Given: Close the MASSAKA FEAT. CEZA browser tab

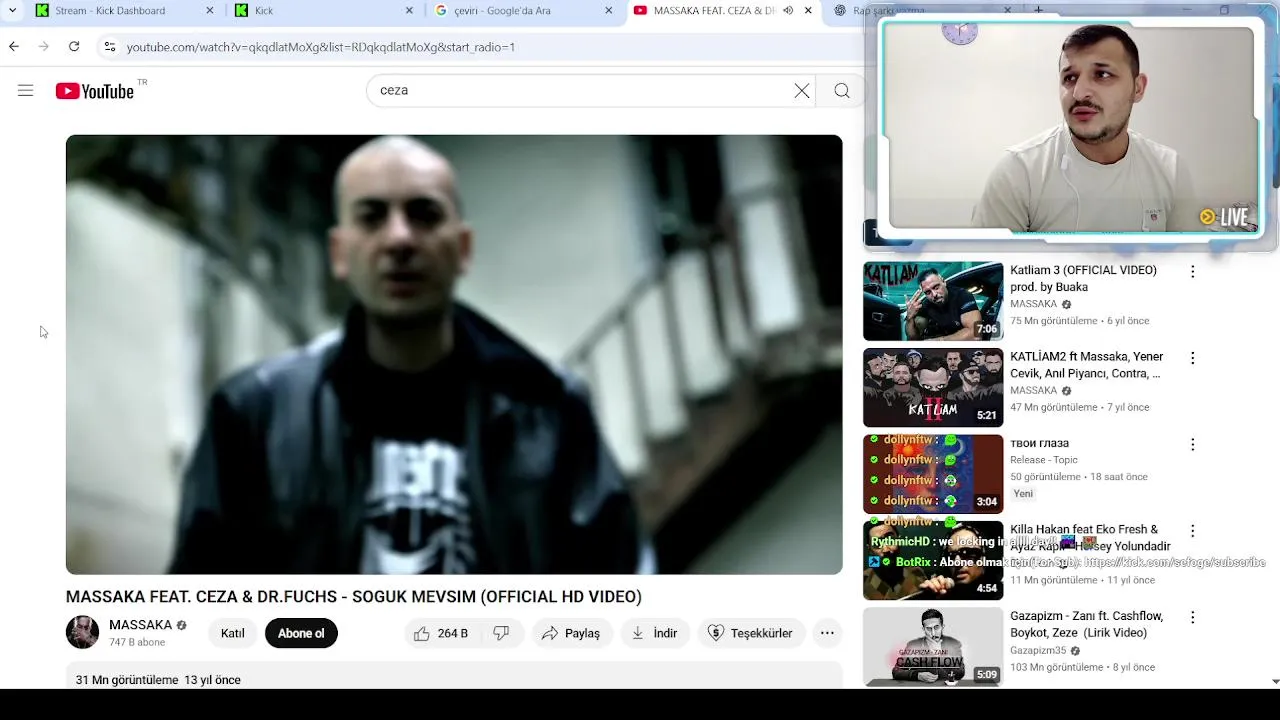Looking at the screenshot, I should [808, 10].
